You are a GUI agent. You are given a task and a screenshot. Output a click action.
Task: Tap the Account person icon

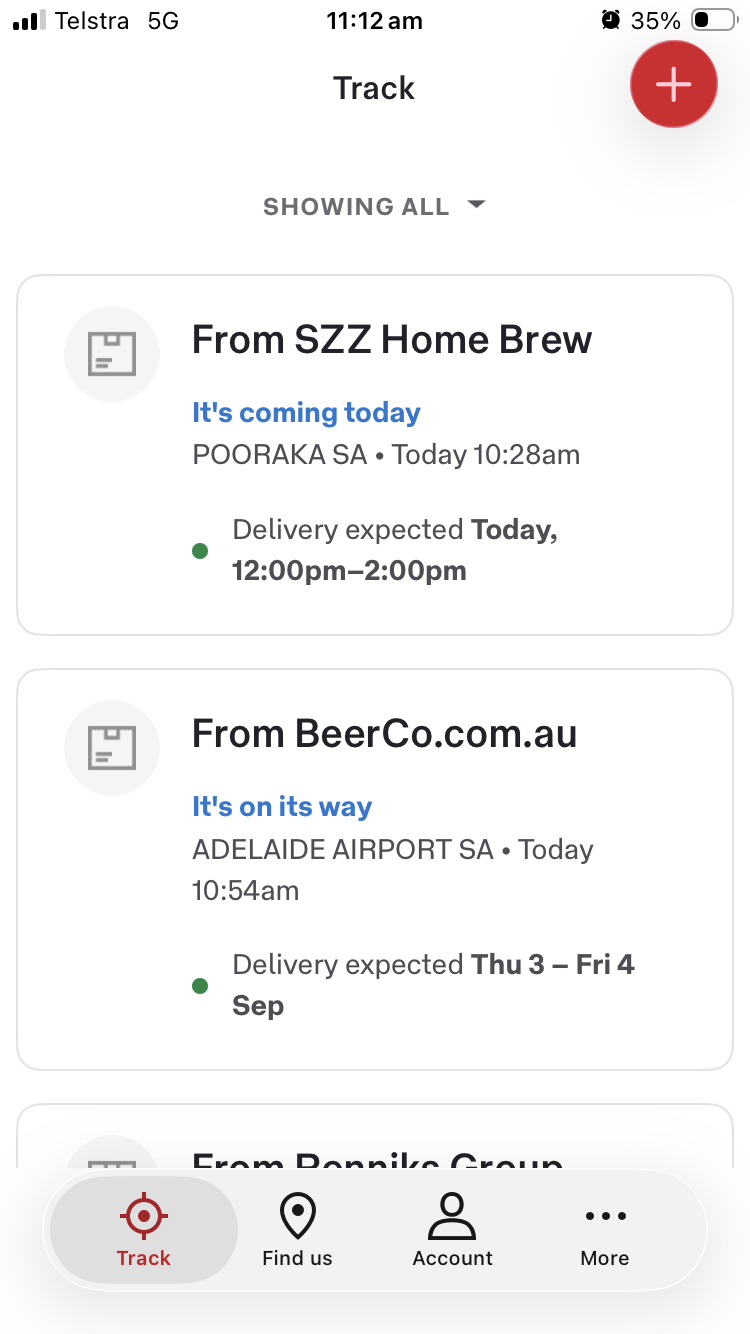coord(452,1216)
